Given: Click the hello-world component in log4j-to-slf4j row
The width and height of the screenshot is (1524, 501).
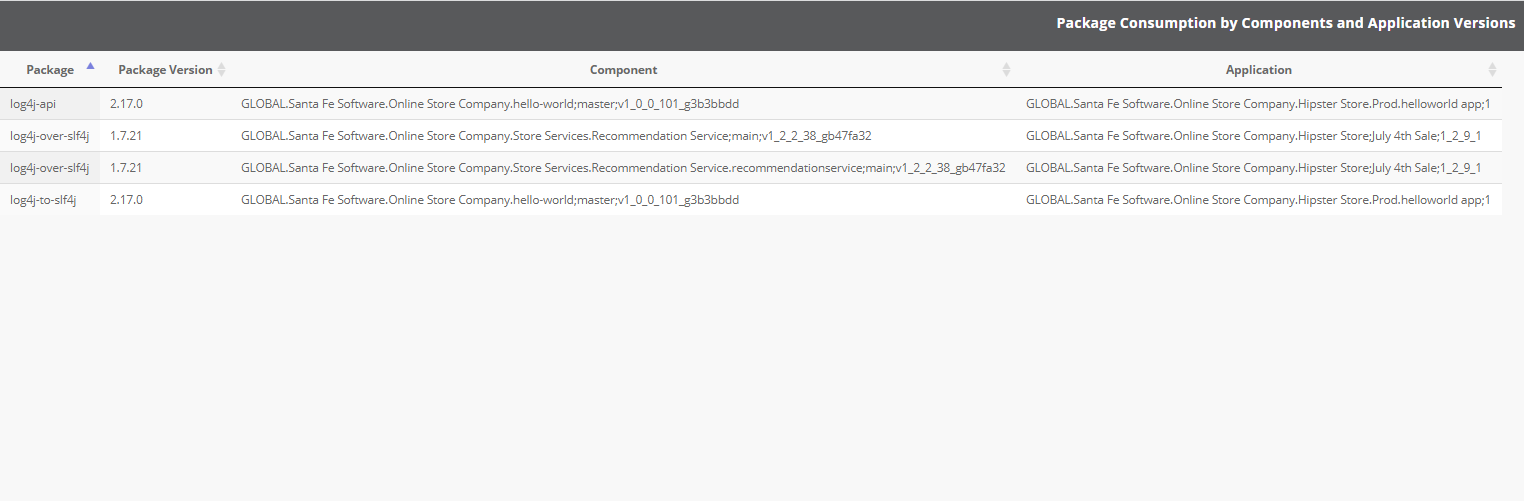Looking at the screenshot, I should [490, 200].
